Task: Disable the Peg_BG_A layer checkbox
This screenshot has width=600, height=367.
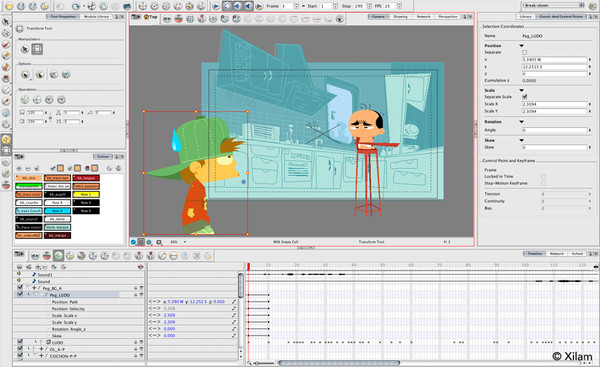Action: [20, 287]
